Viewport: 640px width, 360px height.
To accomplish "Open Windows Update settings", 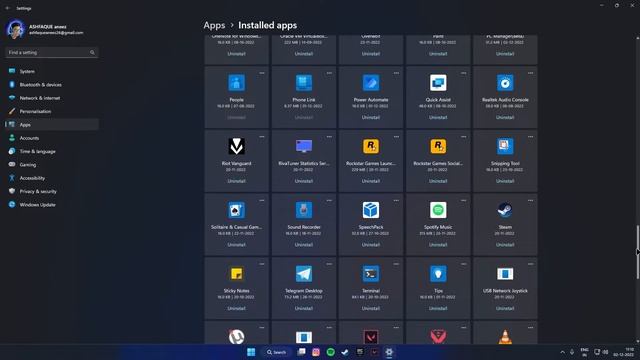I will coord(52,205).
